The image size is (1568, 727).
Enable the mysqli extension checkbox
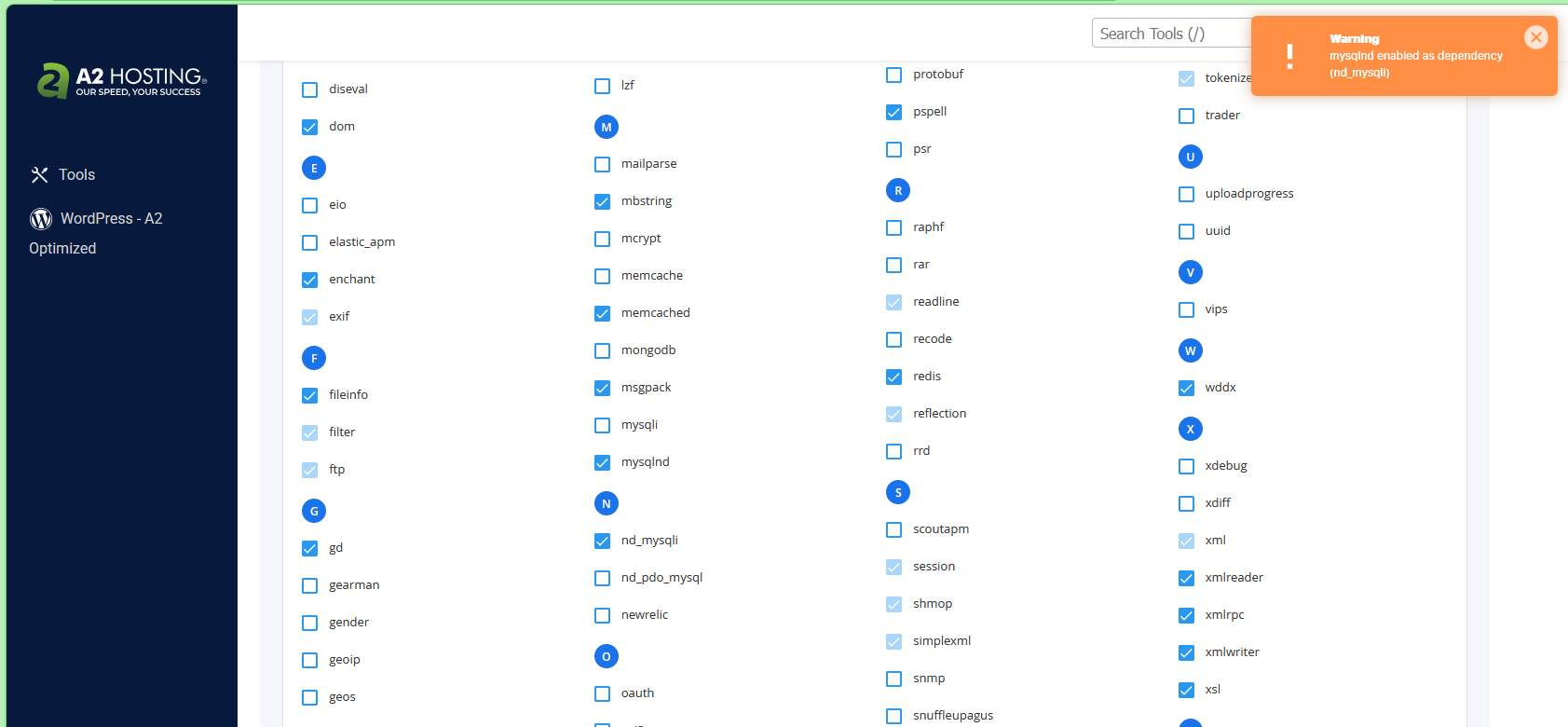[603, 425]
